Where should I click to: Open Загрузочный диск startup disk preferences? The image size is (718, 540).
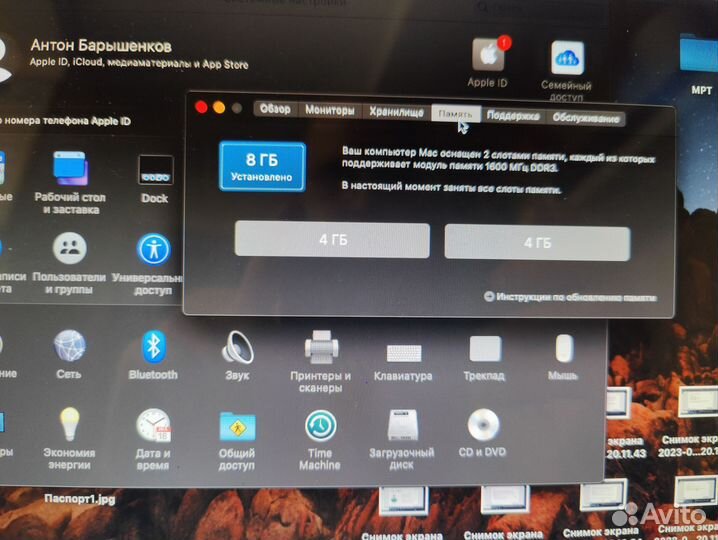403,425
